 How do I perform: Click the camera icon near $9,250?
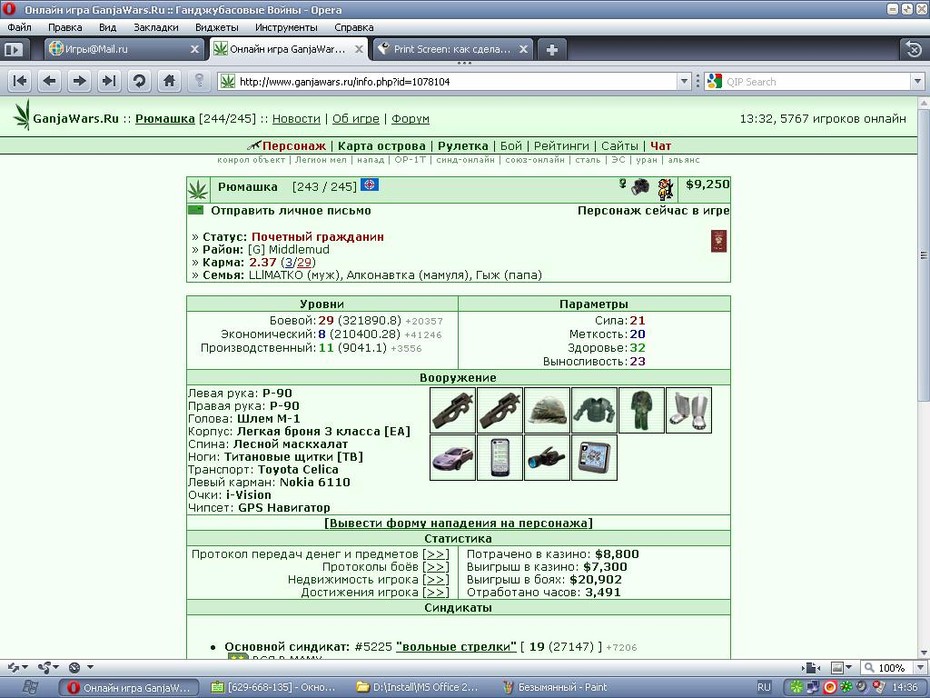pyautogui.click(x=640, y=187)
